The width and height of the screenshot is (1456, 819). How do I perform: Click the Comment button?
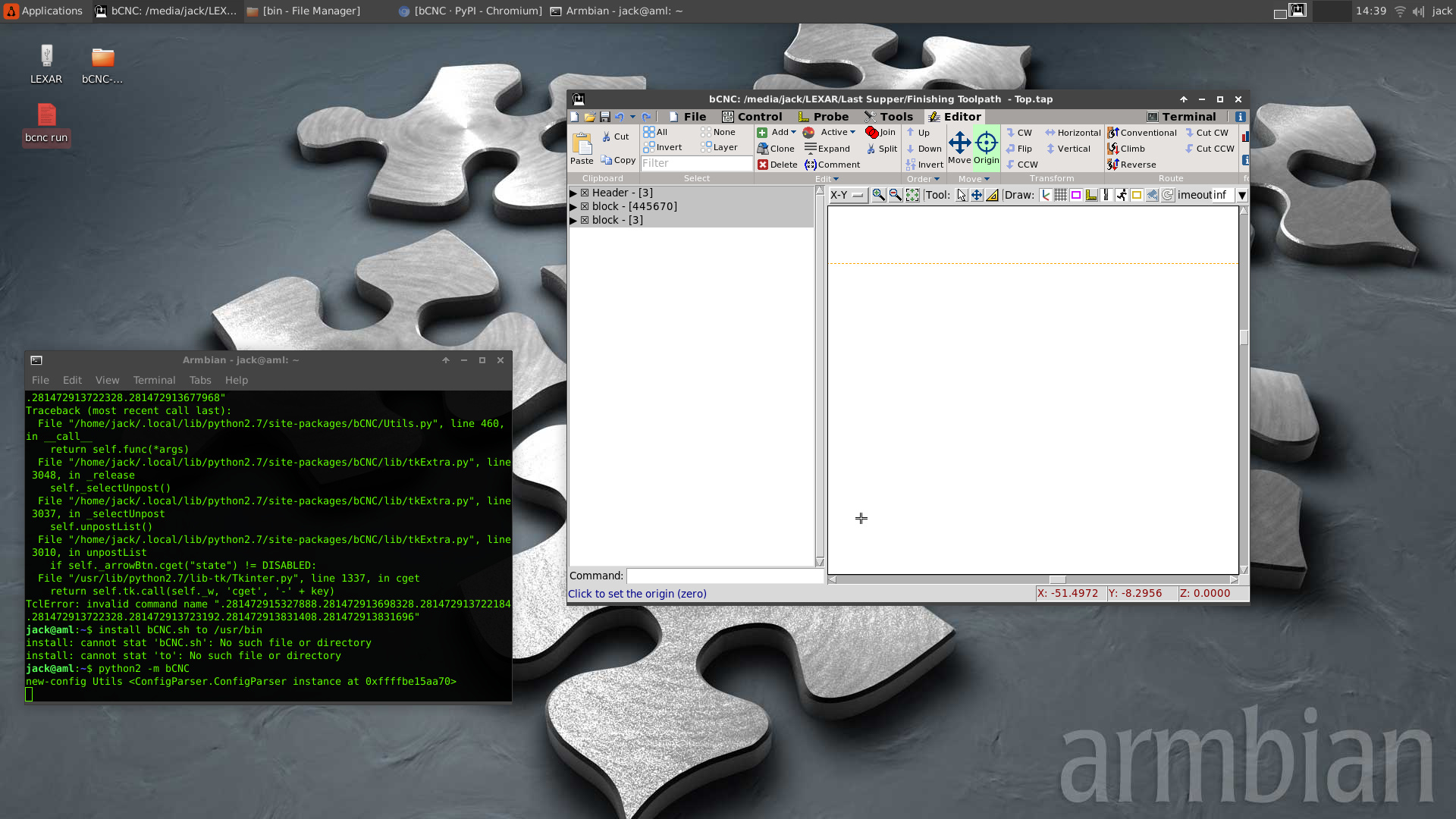[833, 165]
